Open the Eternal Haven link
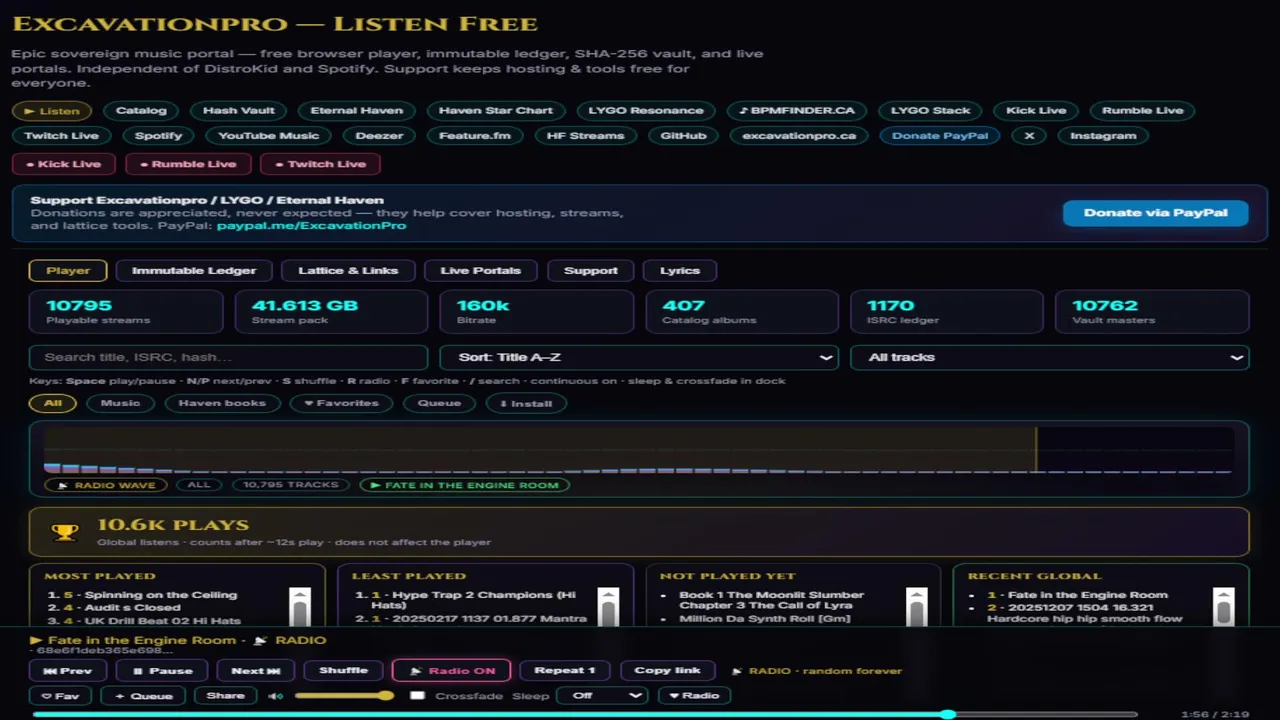Image resolution: width=1280 pixels, height=720 pixels. 357,111
